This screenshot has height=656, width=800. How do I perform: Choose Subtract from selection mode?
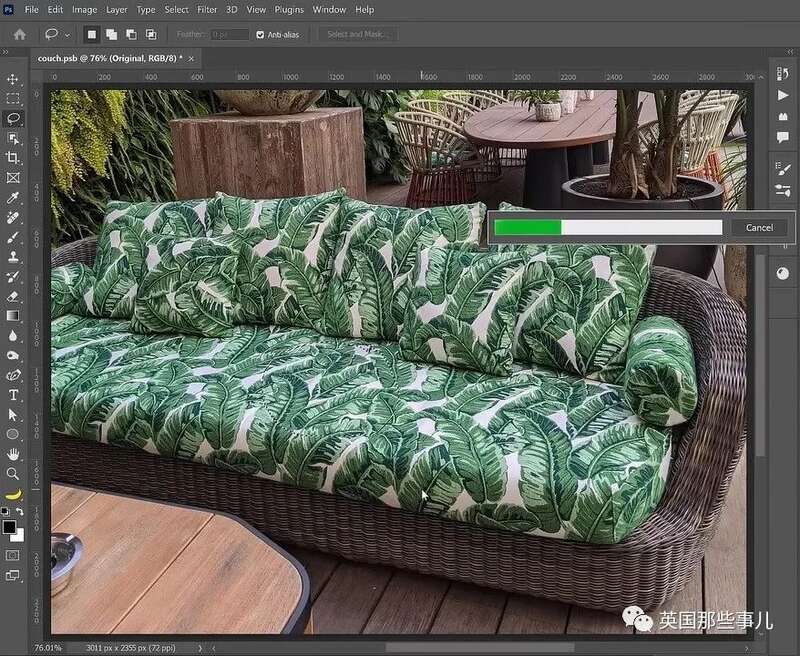(x=131, y=35)
